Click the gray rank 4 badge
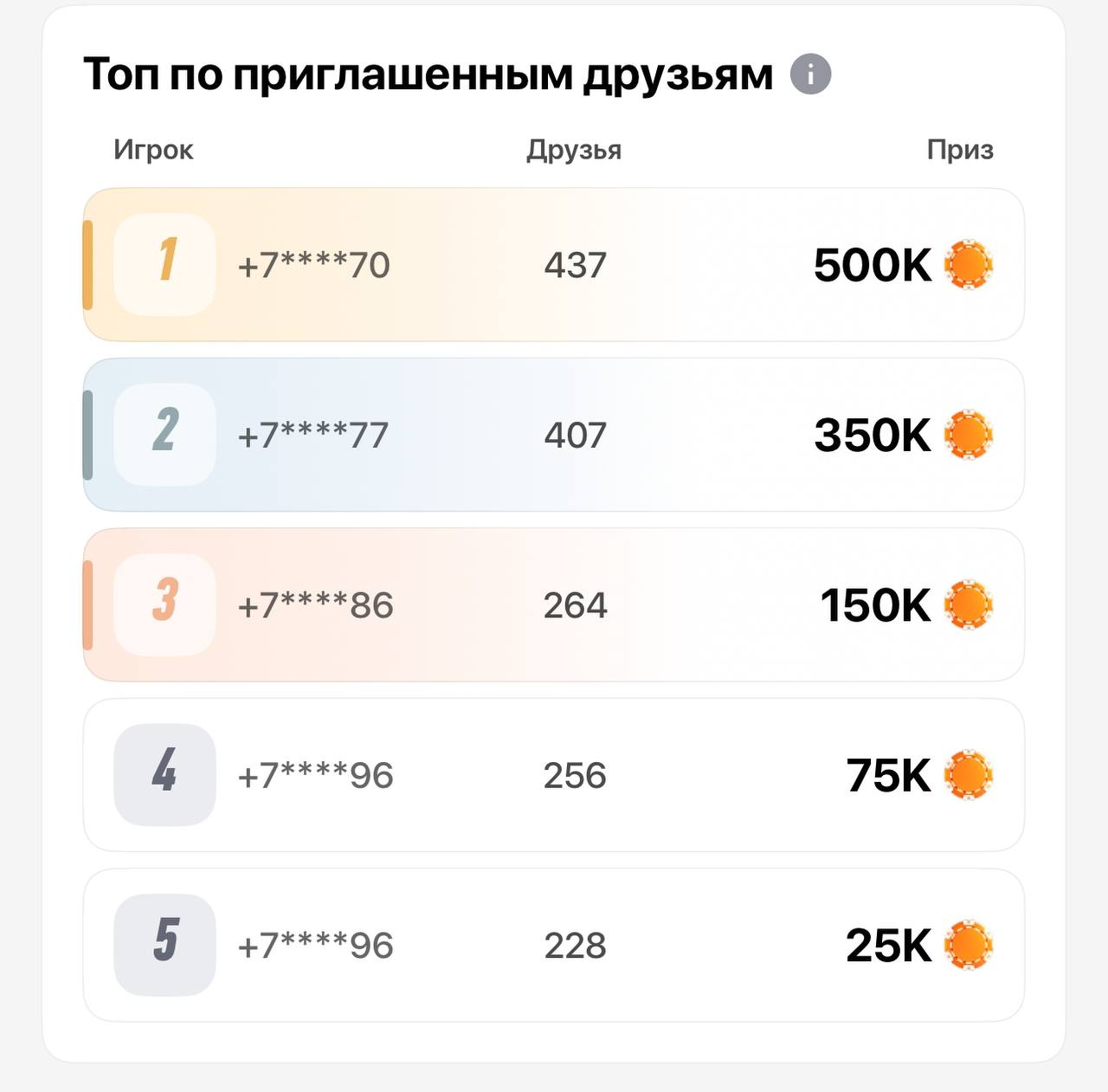The height and width of the screenshot is (1092, 1108). (x=164, y=774)
